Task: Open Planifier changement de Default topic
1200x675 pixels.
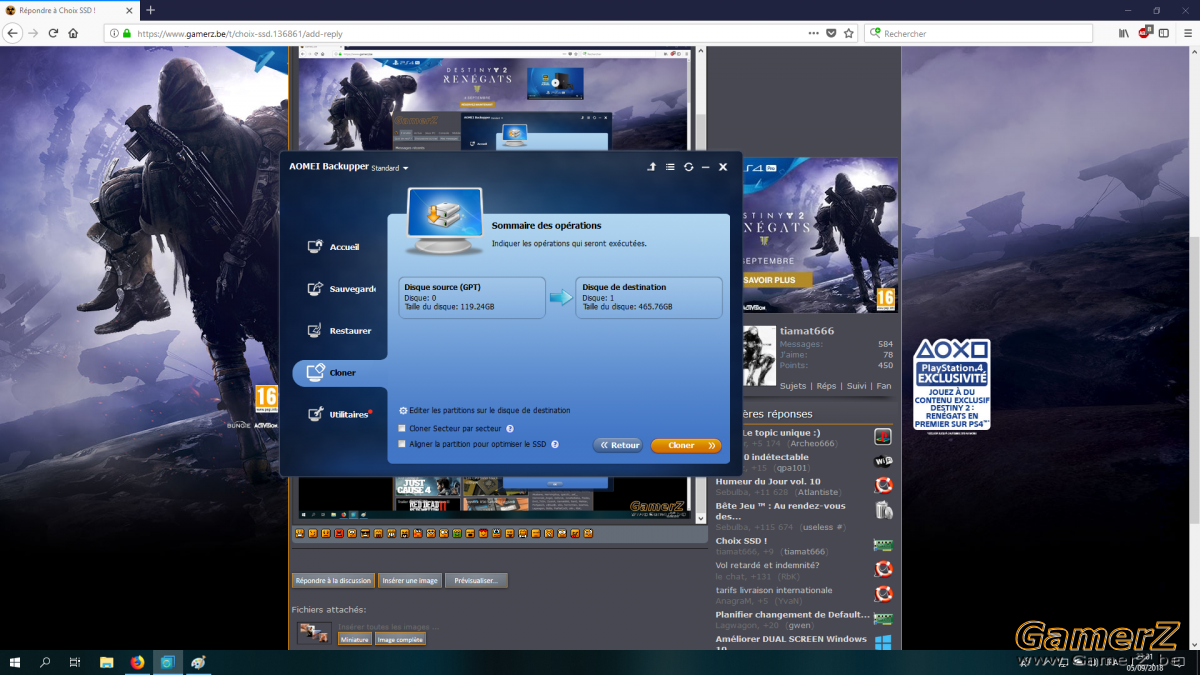Action: (792, 615)
